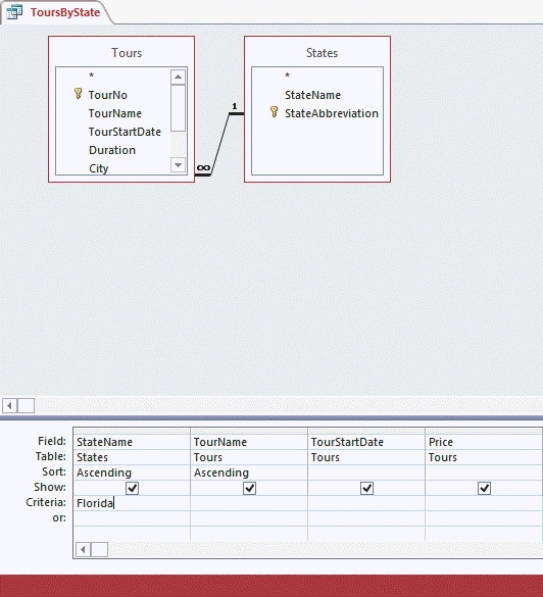This screenshot has height=597, width=543.
Task: Click the primary key icon beside StateAbbreviation
Action: click(274, 112)
